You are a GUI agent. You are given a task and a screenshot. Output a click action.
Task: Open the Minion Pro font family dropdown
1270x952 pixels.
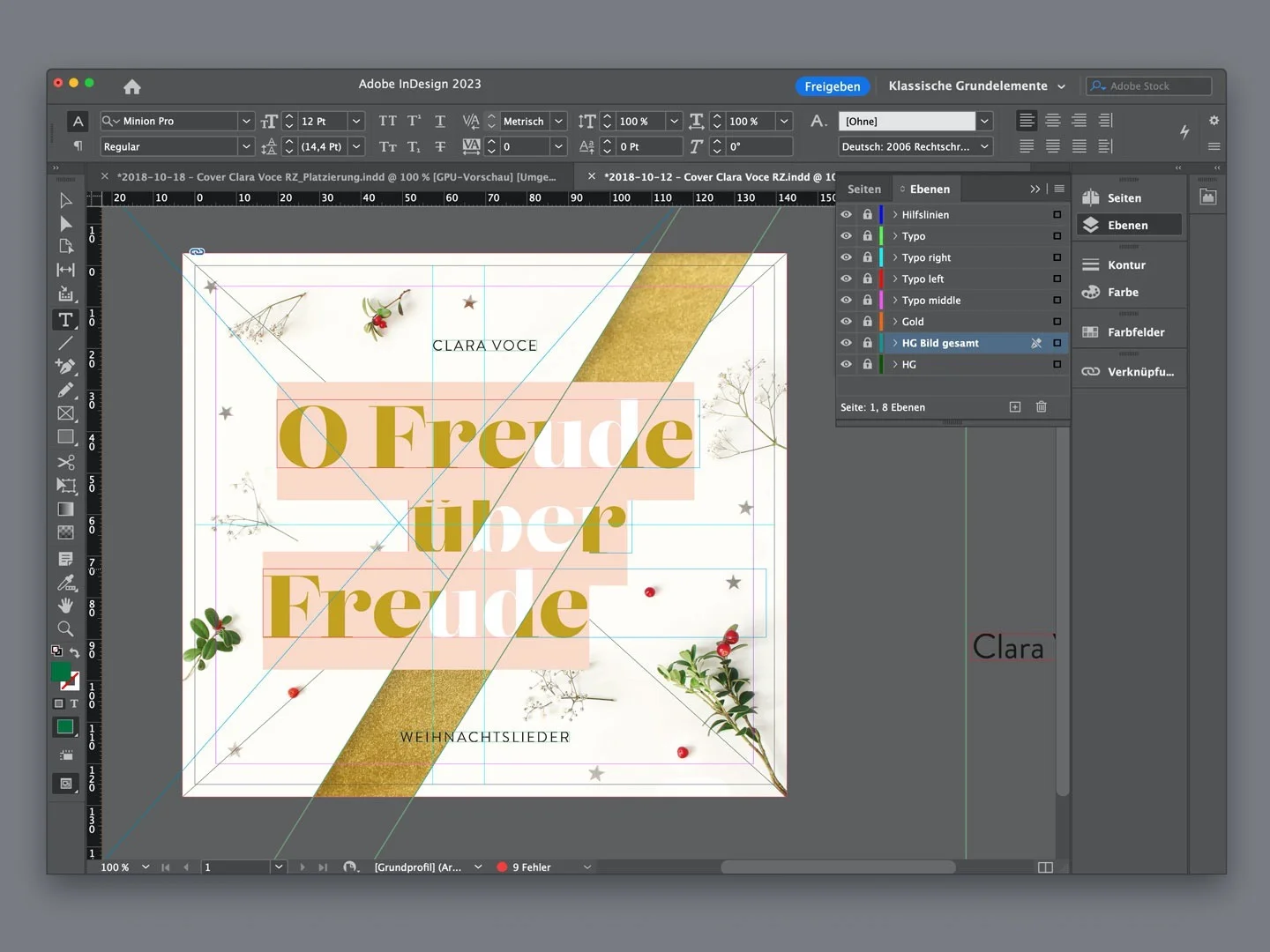[246, 121]
